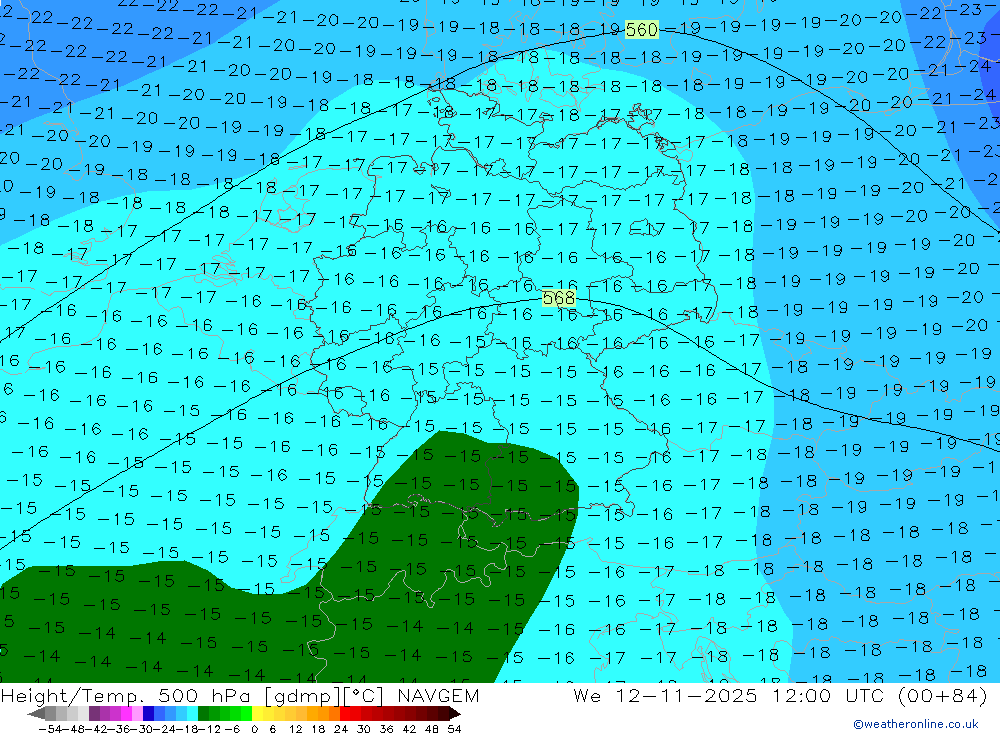Click the NAVGEM model name in caption
1000x733 pixels.
coord(438,695)
